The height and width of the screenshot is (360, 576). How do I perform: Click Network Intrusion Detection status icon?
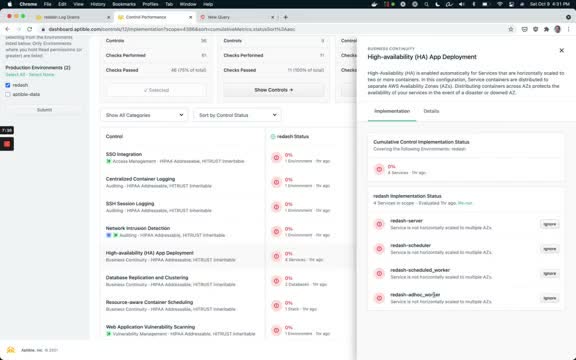click(276, 231)
